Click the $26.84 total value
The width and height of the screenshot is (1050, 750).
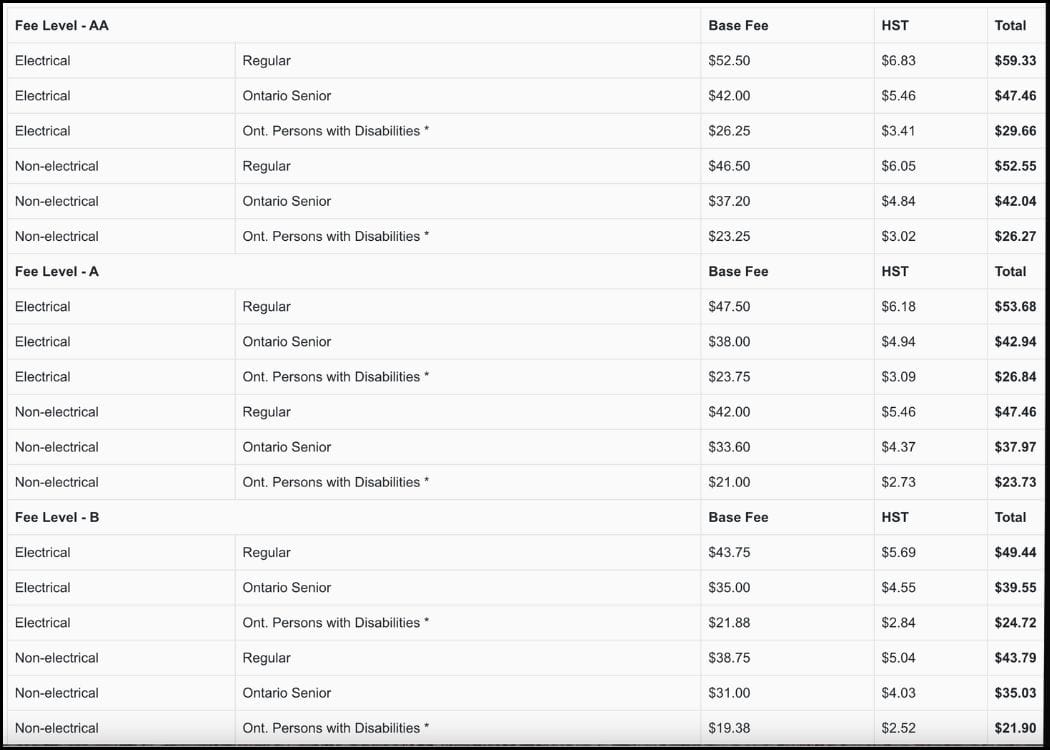click(x=1015, y=376)
